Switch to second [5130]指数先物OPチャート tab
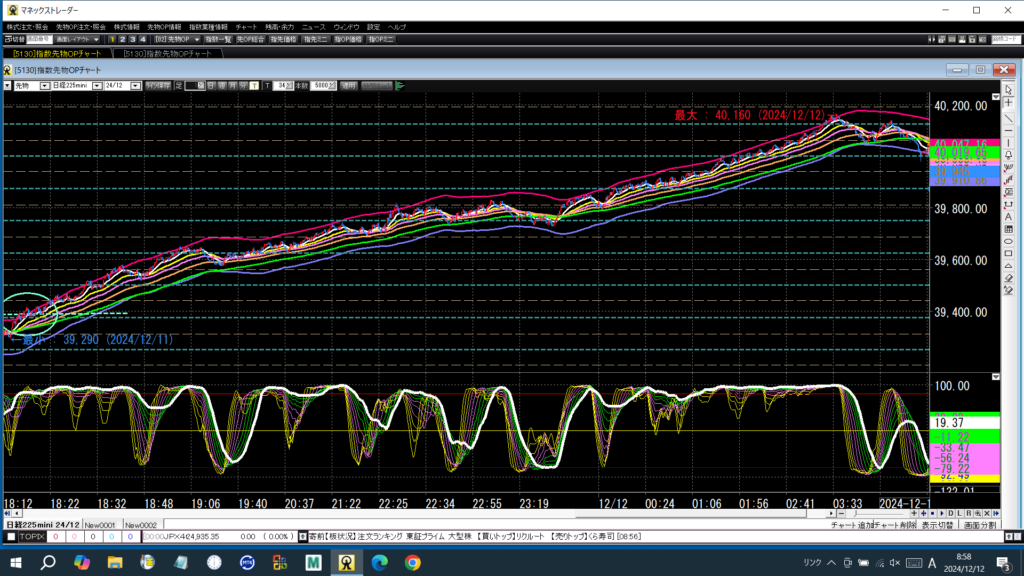 168,54
